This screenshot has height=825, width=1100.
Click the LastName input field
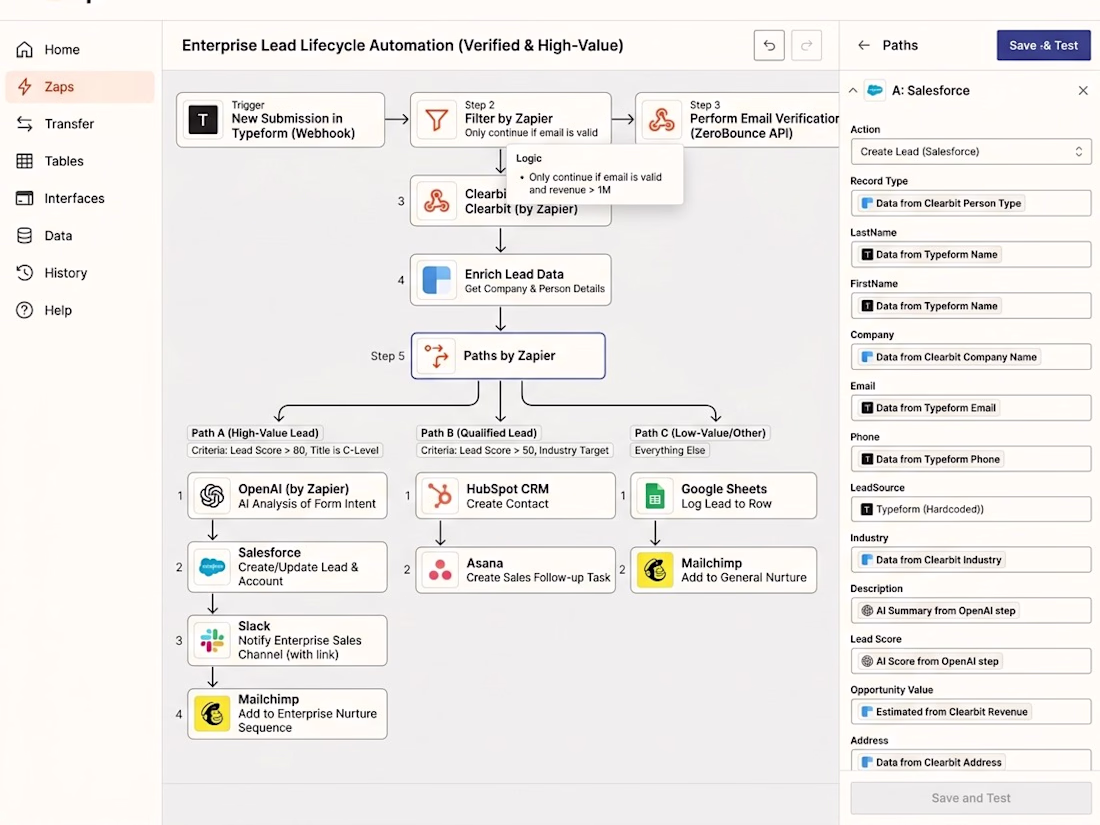971,255
